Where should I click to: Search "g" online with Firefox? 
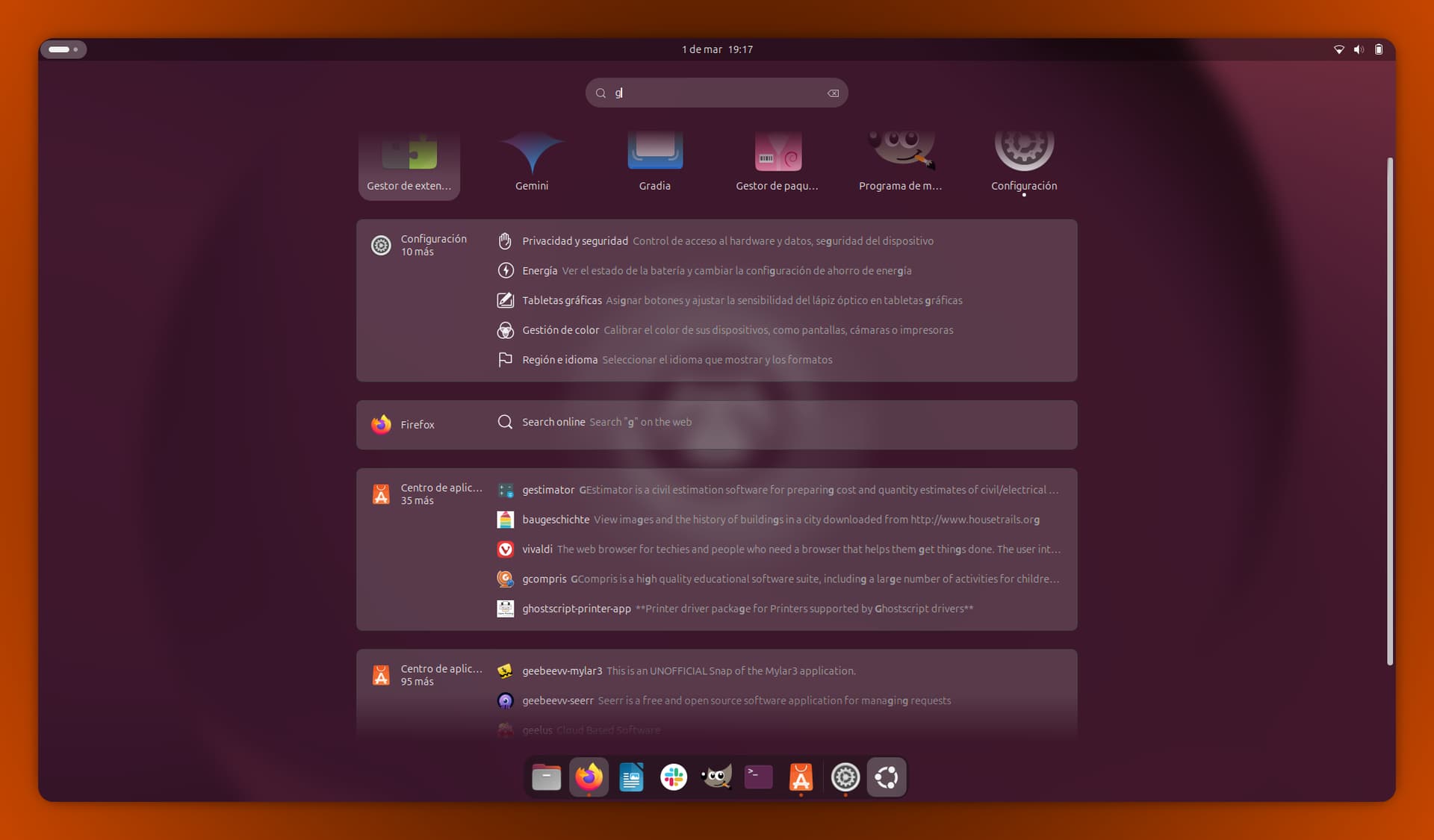[553, 423]
